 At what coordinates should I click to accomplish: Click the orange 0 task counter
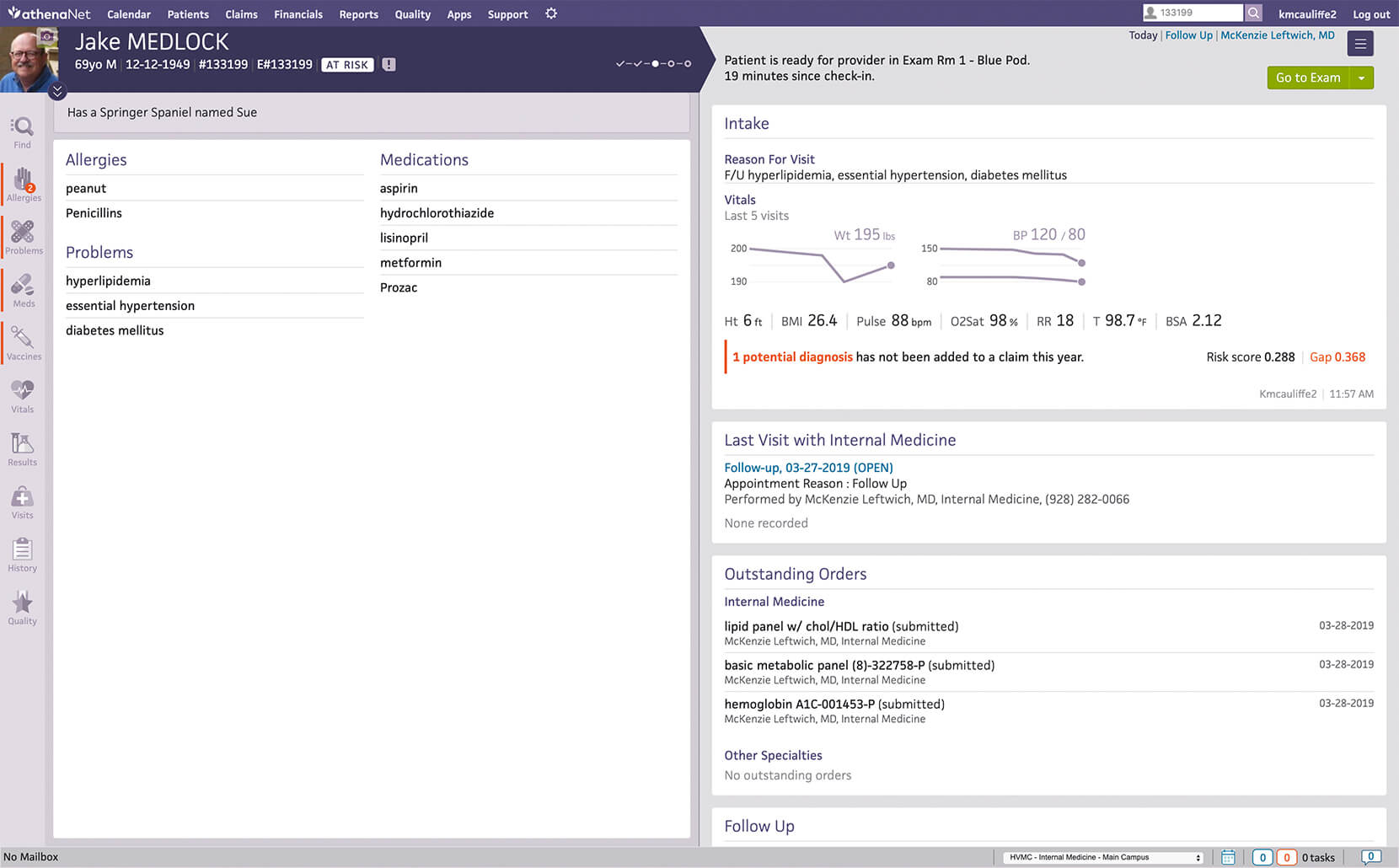click(x=1286, y=857)
